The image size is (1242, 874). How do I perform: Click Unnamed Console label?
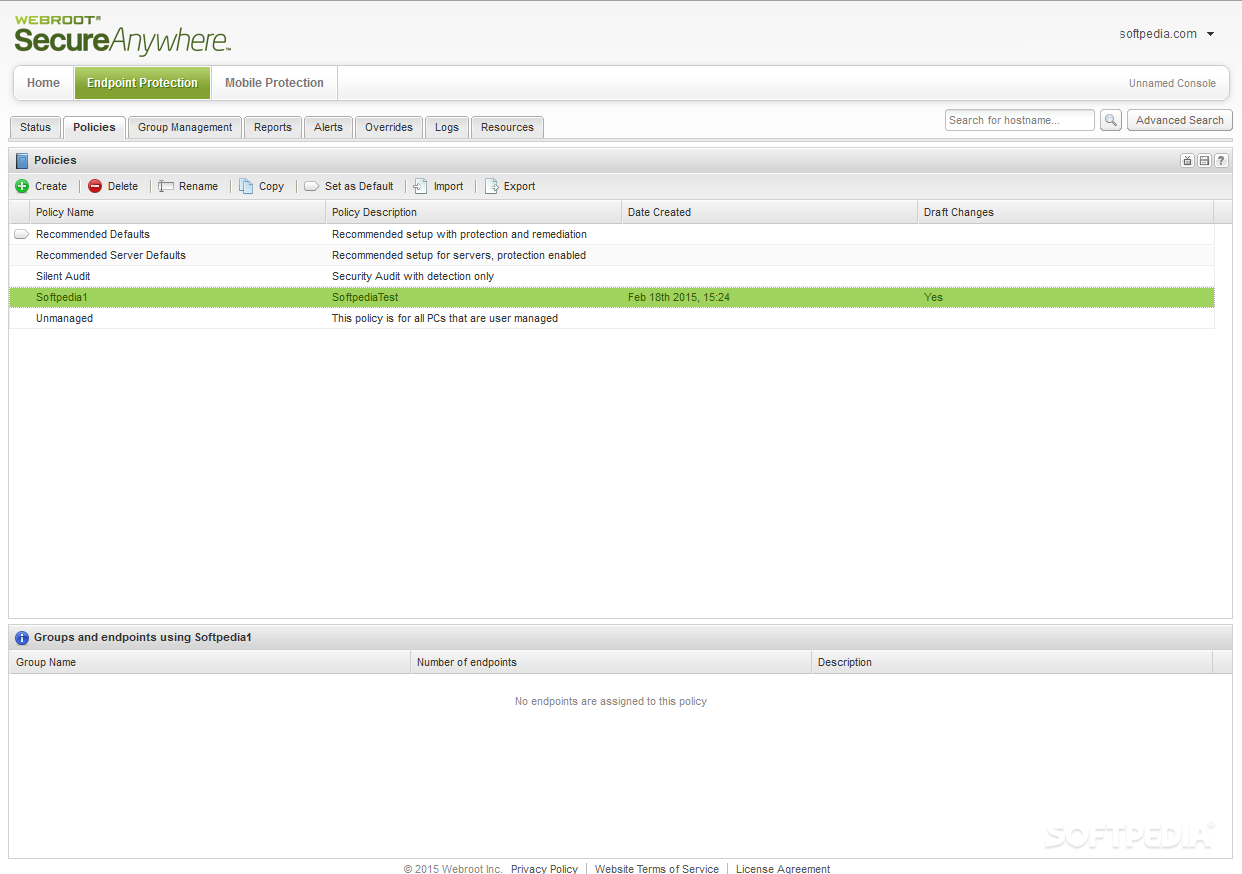click(x=1172, y=83)
